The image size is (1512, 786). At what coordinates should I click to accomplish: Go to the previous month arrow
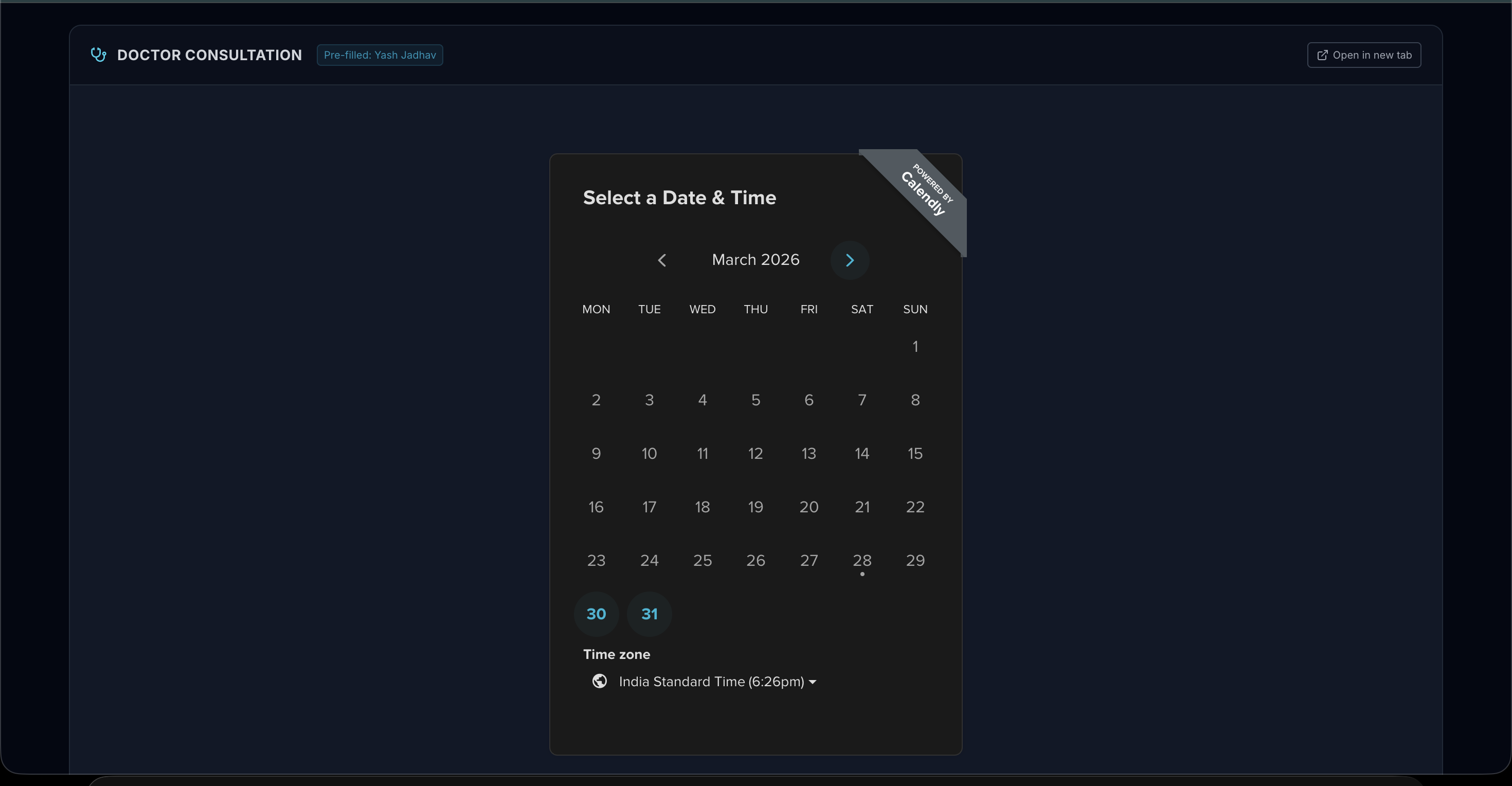coord(662,260)
